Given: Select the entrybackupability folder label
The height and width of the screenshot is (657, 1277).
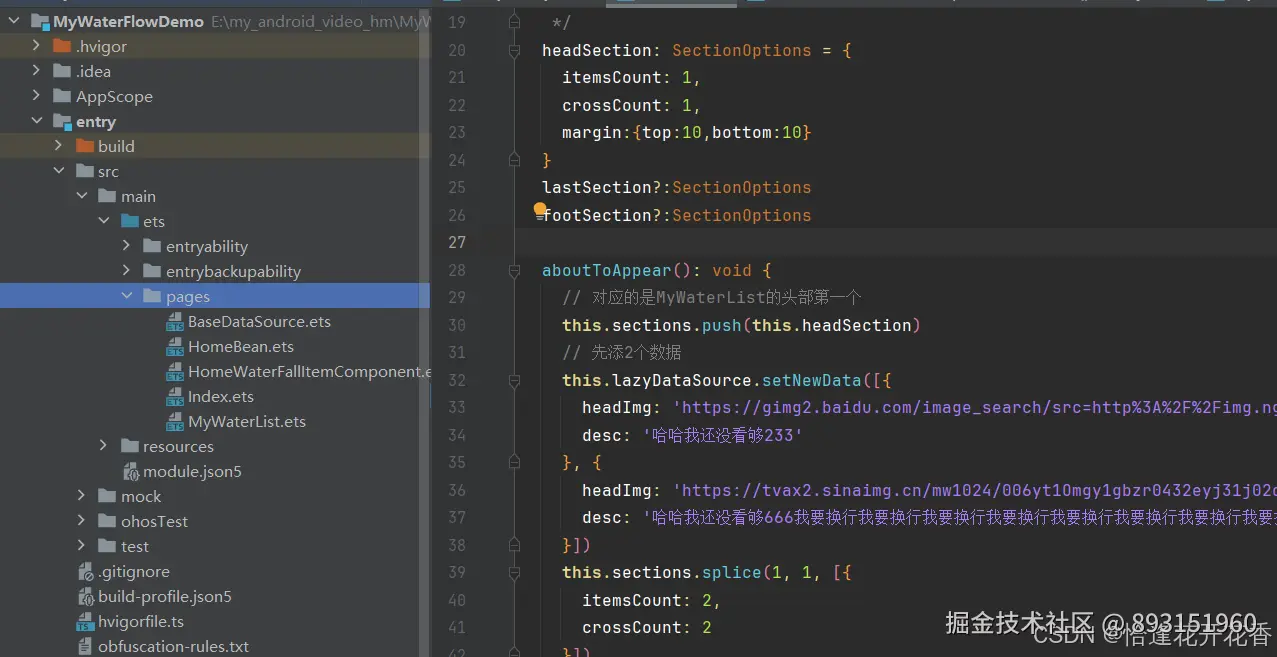Looking at the screenshot, I should pos(233,271).
